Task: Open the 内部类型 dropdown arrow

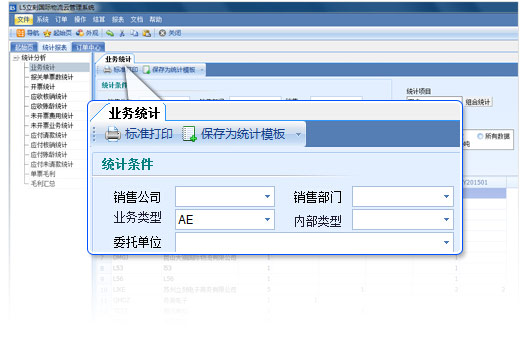Action: [x=446, y=220]
